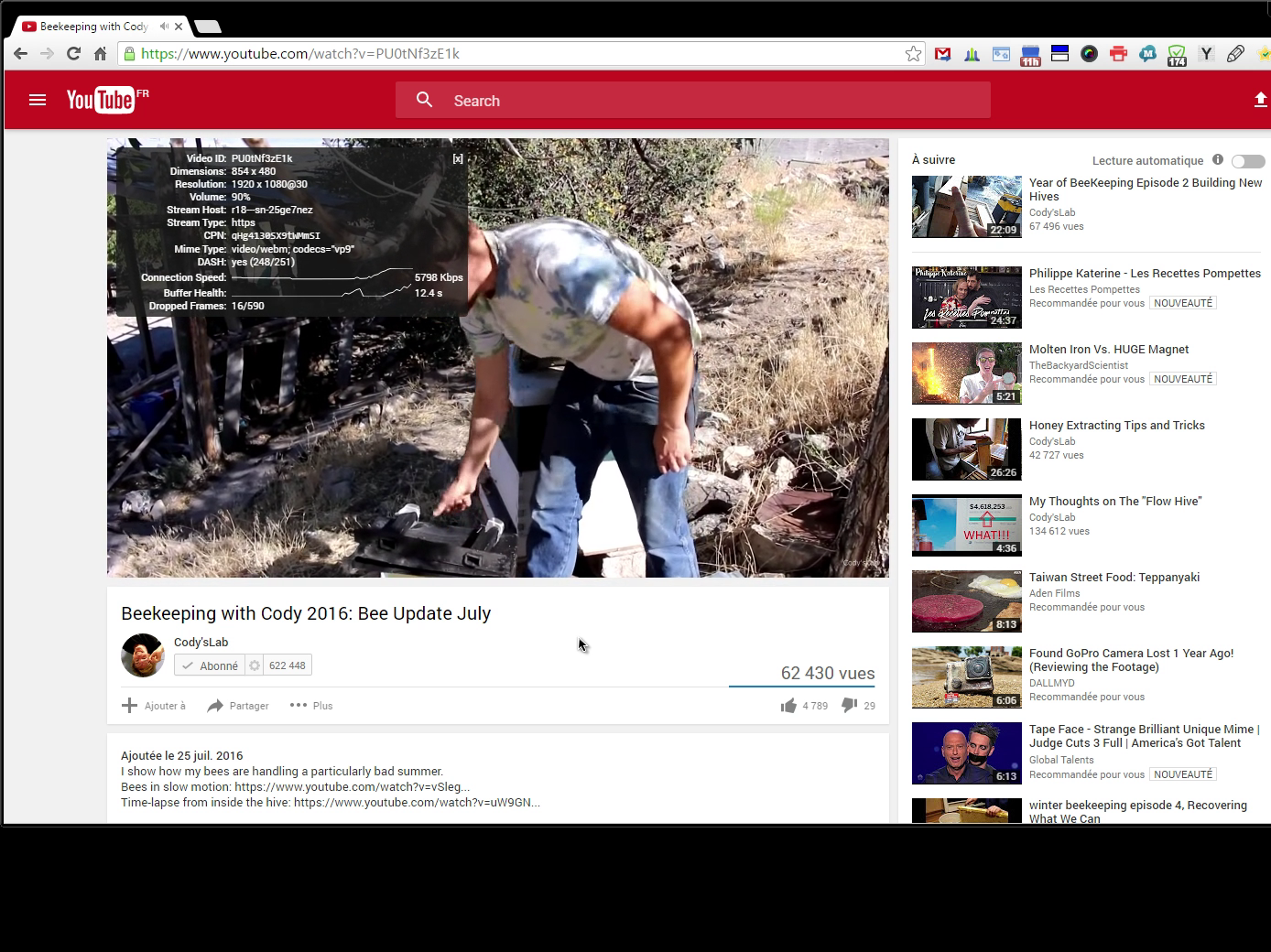1271x952 pixels.
Task: Switch to the Beekeeping with Cody tab
Action: click(92, 27)
